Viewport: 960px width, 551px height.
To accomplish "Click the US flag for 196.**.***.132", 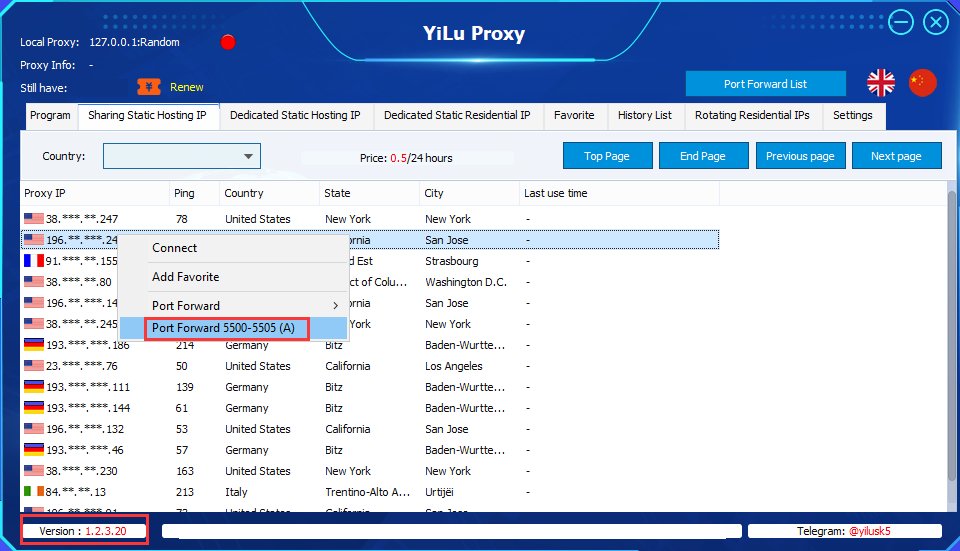I will 34,429.
